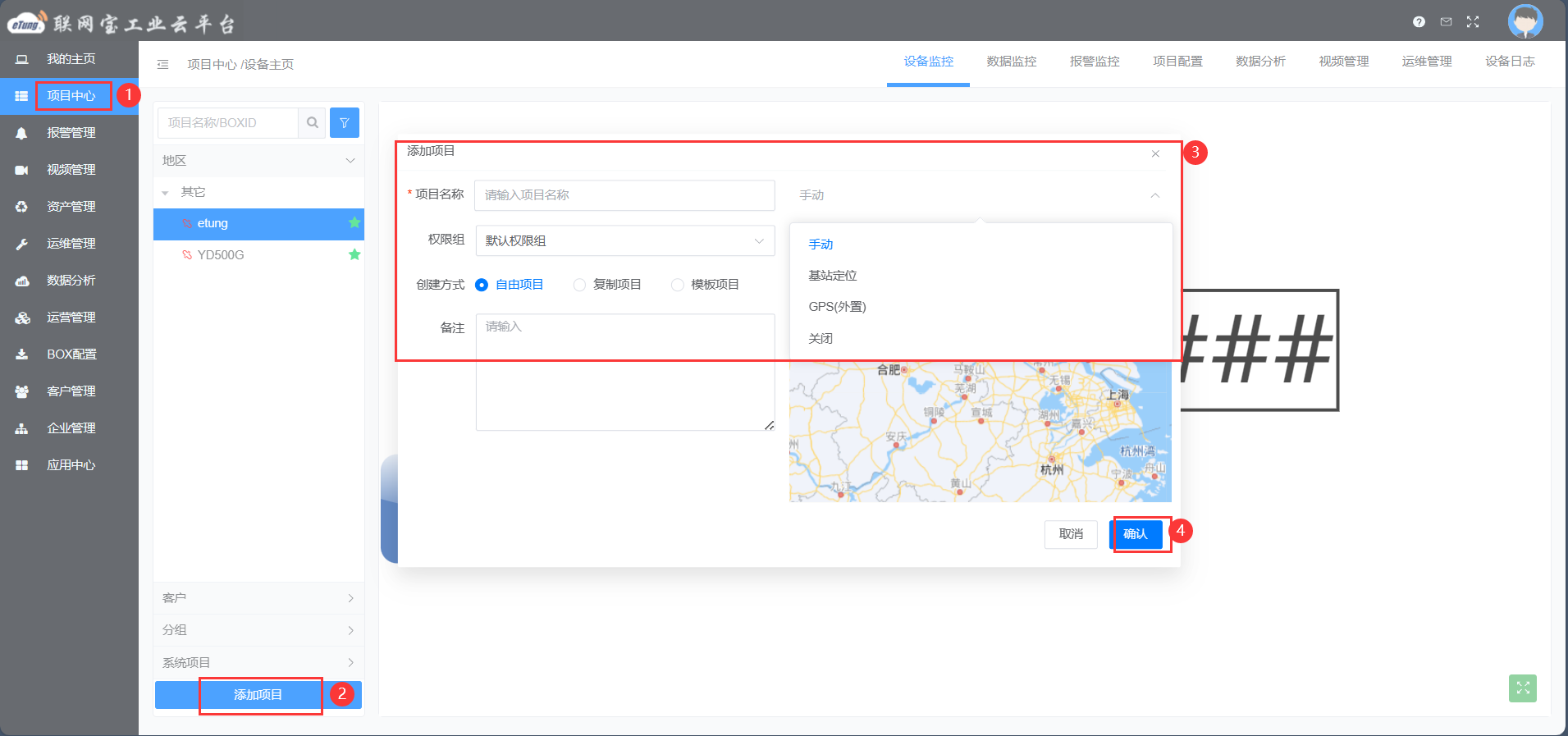Click the 数据分析 chart icon
Viewport: 1568px width, 736px height.
22,281
